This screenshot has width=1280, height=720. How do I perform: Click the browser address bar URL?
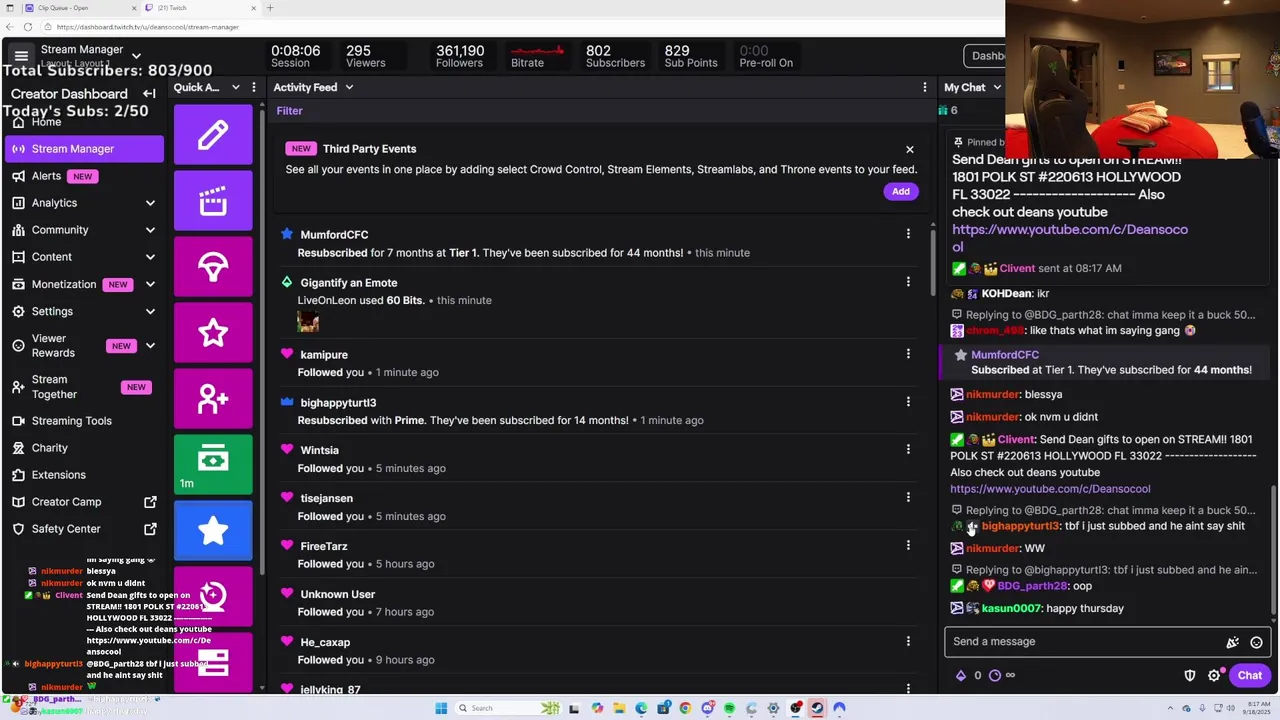coord(148,27)
